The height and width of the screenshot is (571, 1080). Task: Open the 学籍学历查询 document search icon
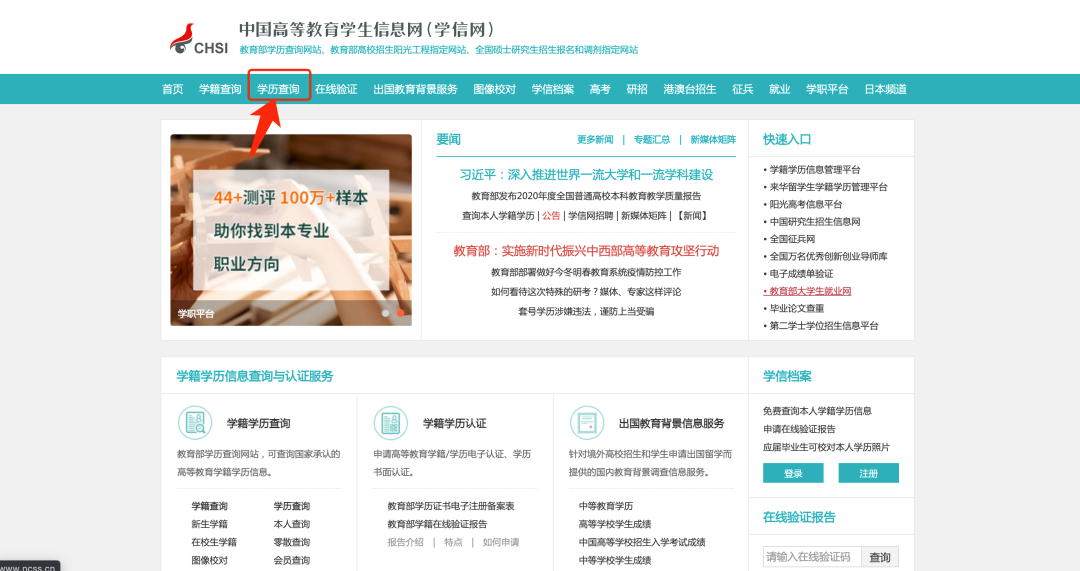pyautogui.click(x=195, y=423)
